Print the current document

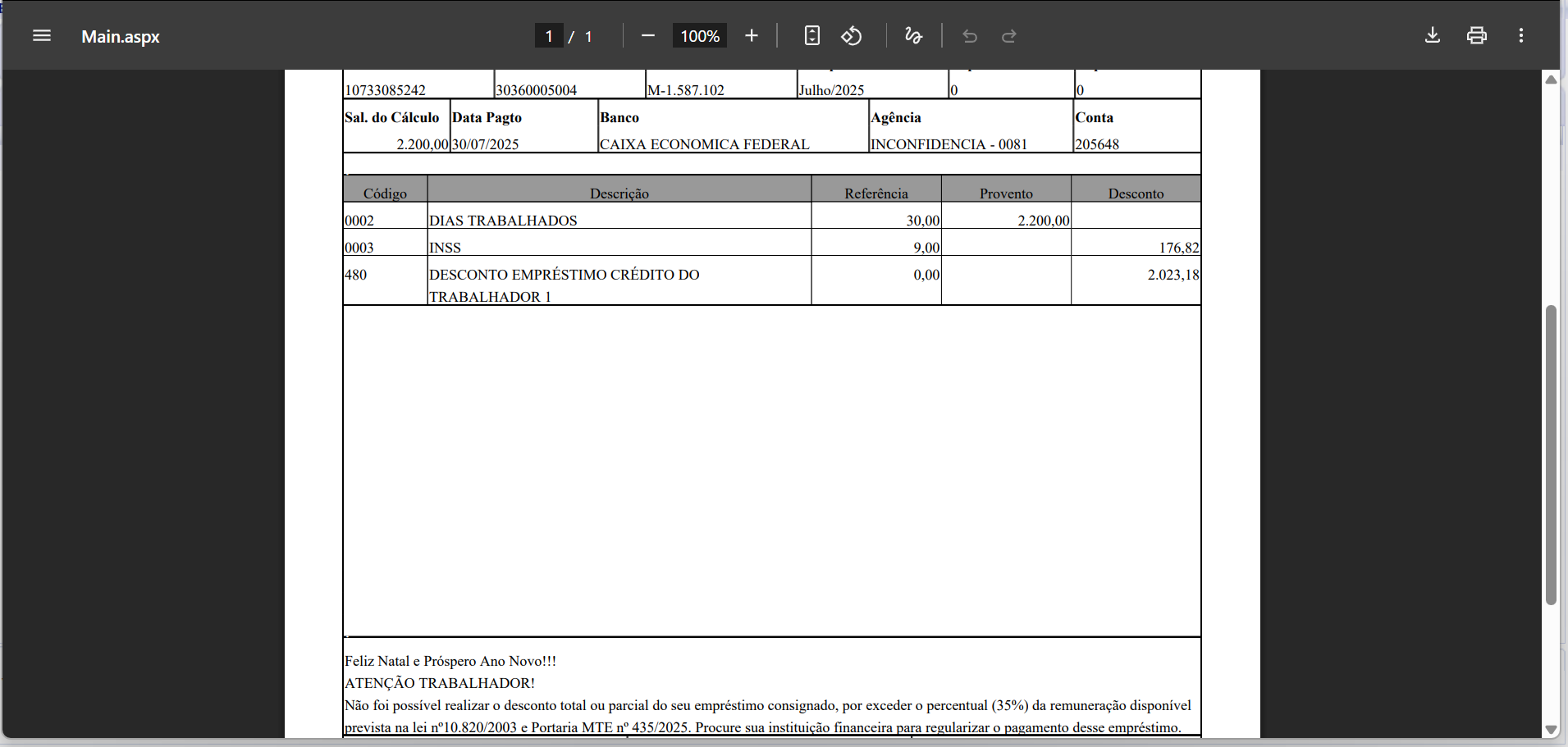(1476, 35)
